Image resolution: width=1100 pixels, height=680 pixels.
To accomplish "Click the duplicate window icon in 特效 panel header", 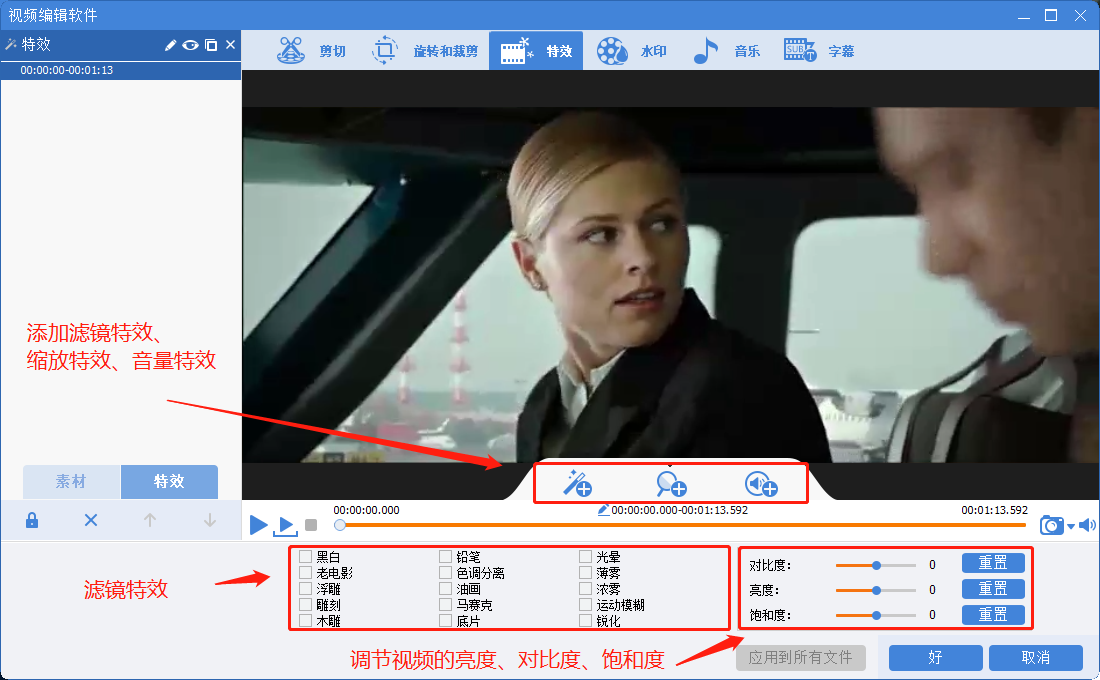I will 211,45.
